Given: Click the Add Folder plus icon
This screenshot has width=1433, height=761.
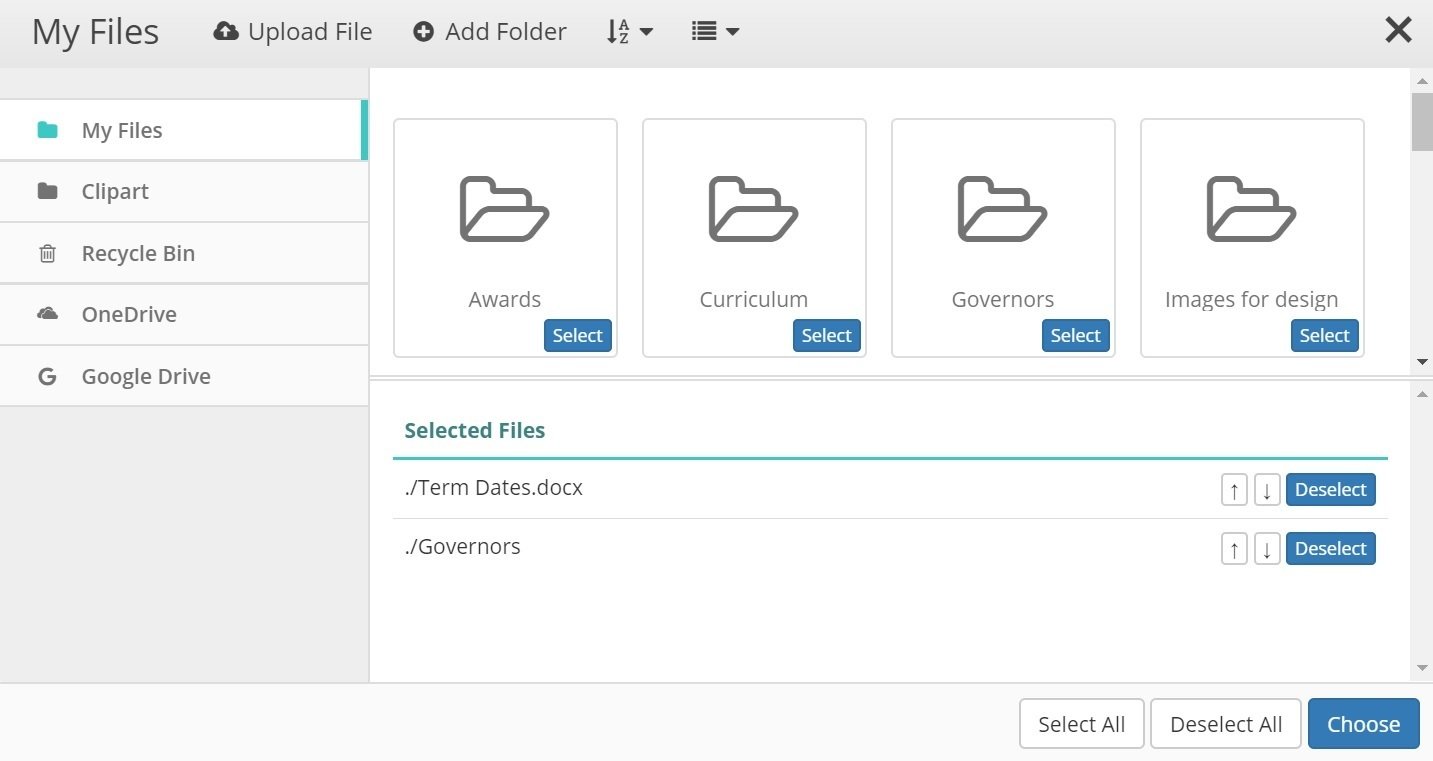Looking at the screenshot, I should click(x=424, y=32).
